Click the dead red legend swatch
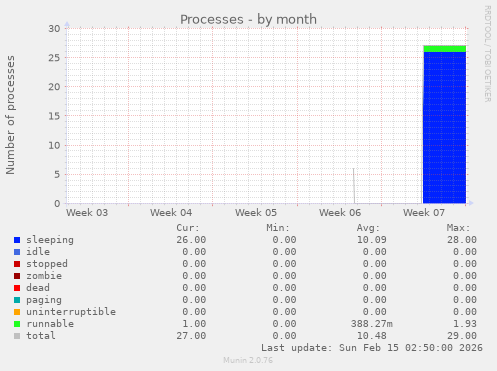Image resolution: width=497 pixels, height=371 pixels. [17, 288]
